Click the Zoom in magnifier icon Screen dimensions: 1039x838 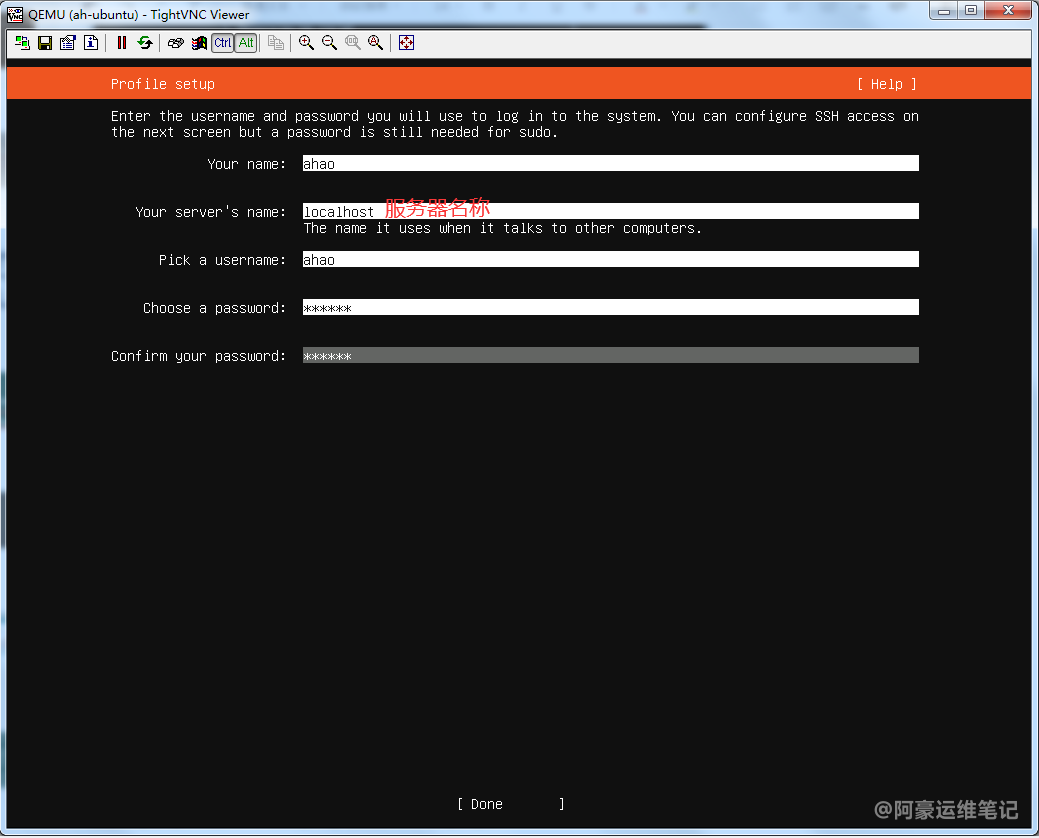307,43
